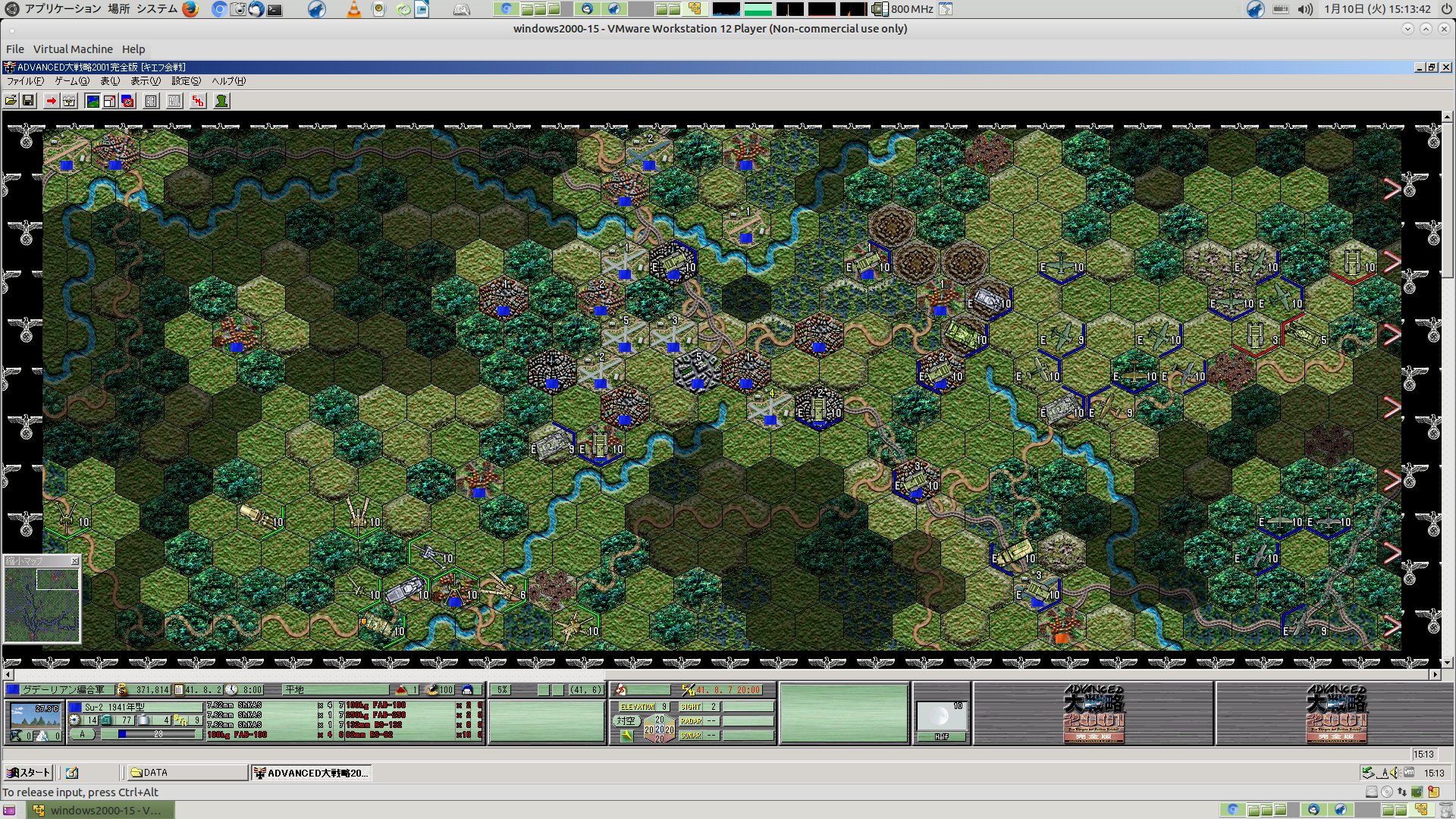This screenshot has height=819, width=1456.
Task: Open the VMware Help menu
Action: (x=133, y=49)
